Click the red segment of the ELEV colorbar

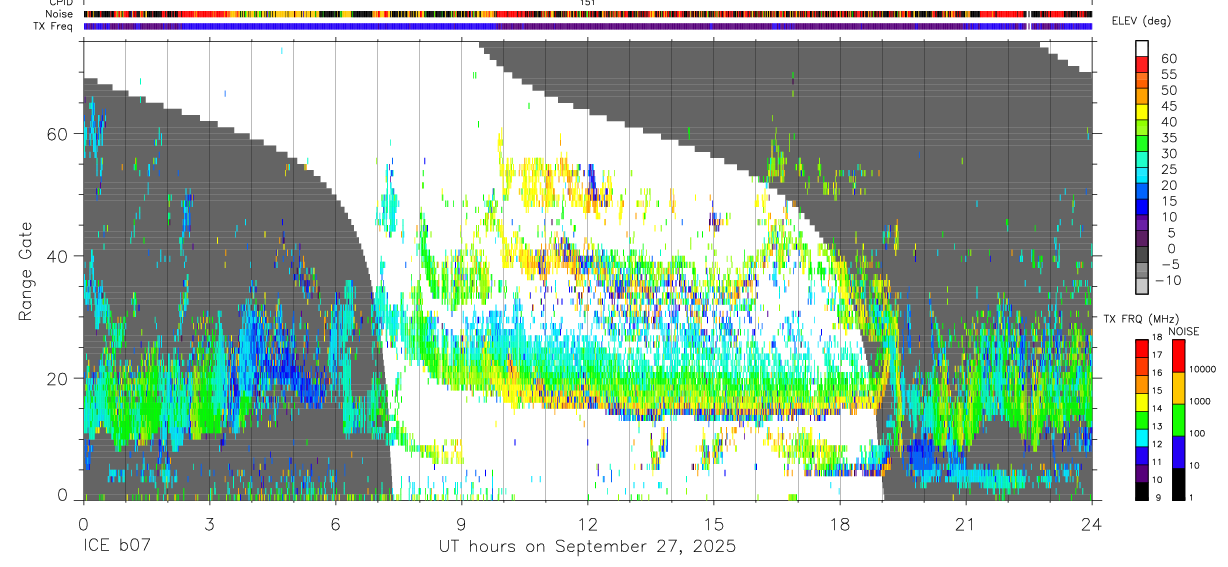(x=1142, y=65)
